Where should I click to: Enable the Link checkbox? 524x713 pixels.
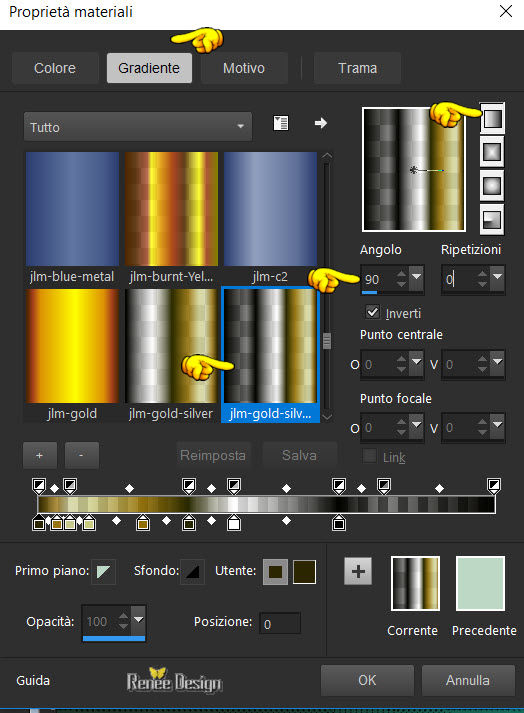(369, 456)
